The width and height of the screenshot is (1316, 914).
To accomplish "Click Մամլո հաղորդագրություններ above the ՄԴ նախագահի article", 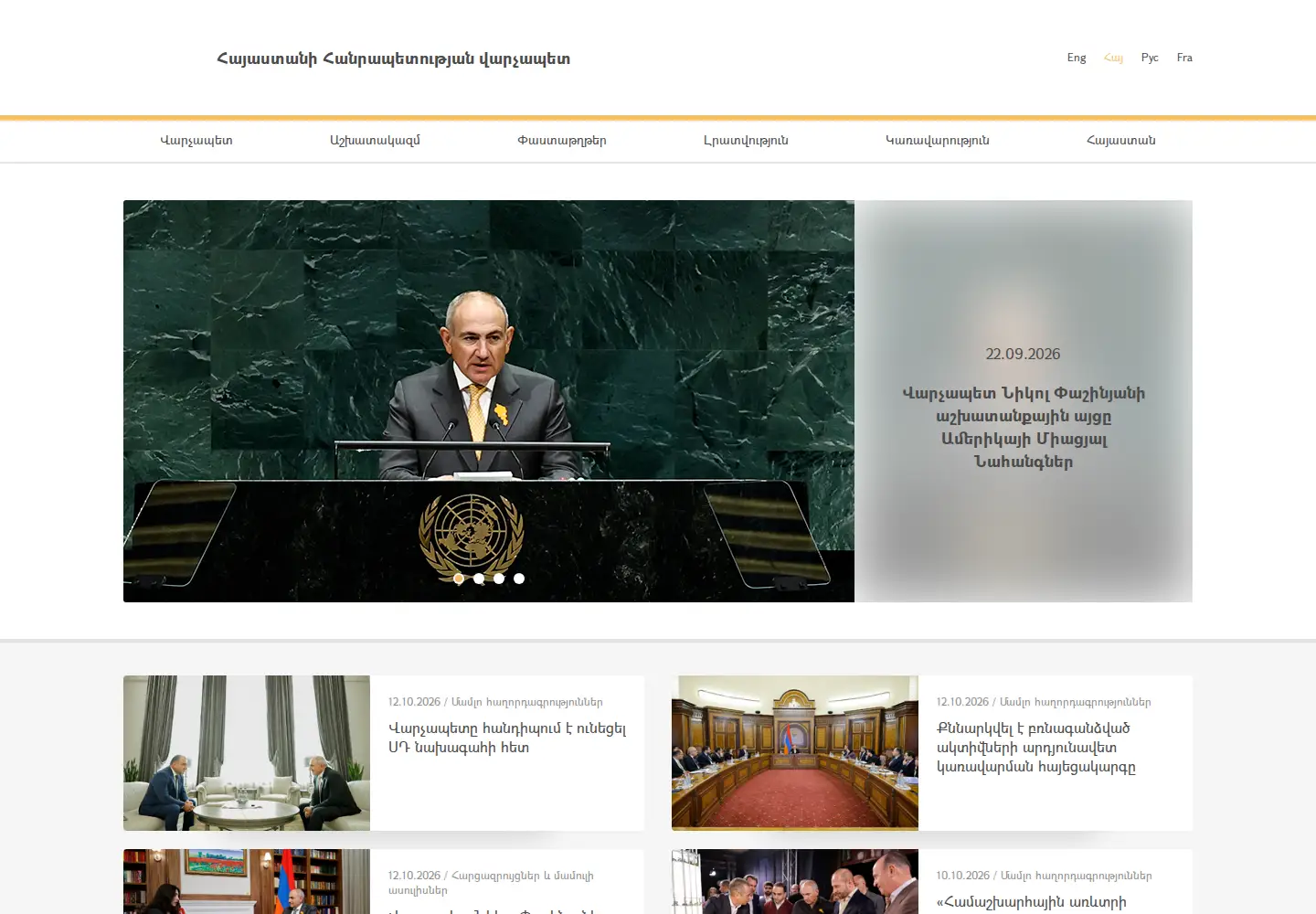I will coord(527,702).
